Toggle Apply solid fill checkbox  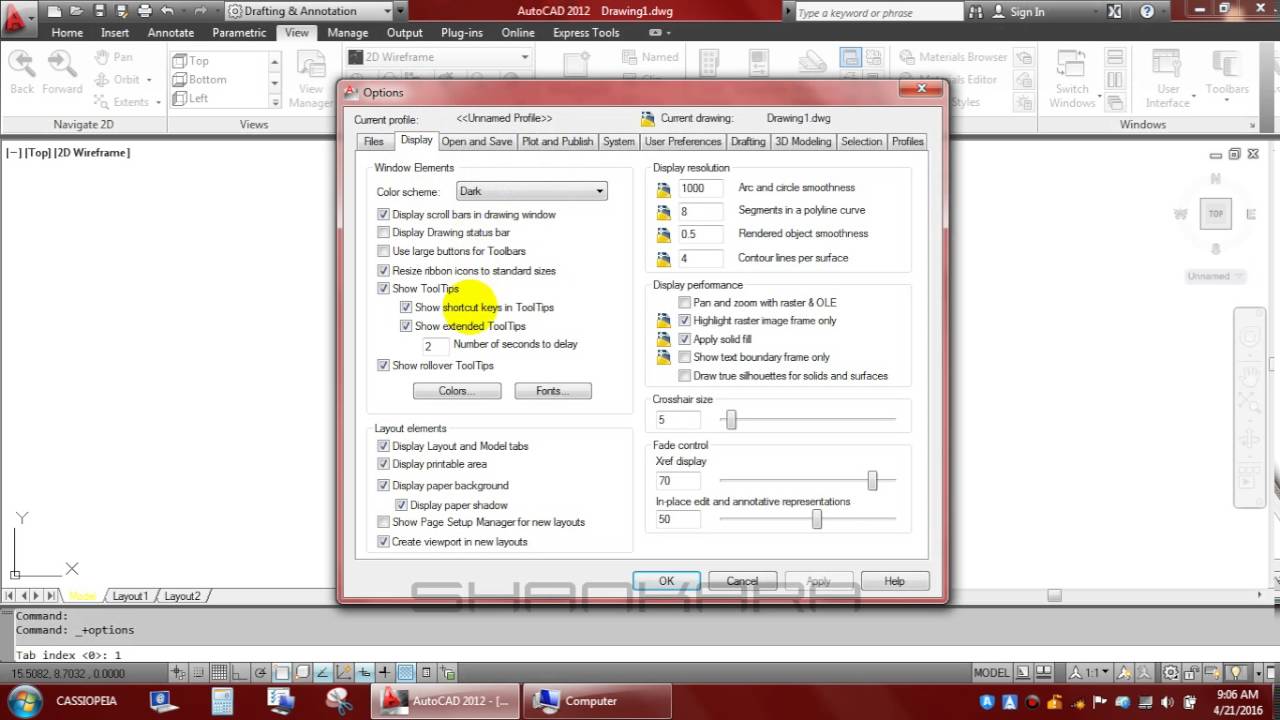[x=684, y=339]
